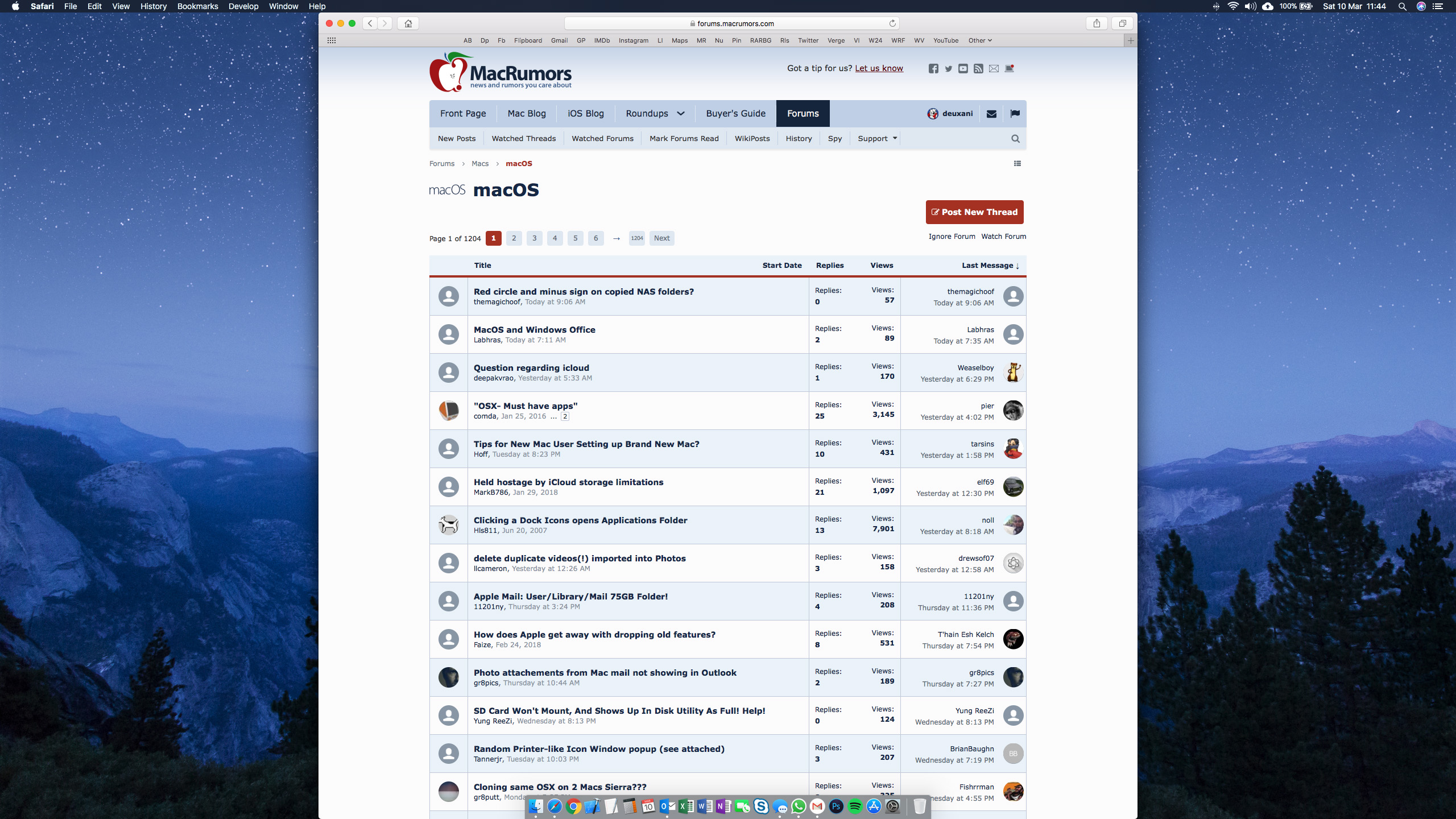Open the Bookmarks menu in menu bar
Viewport: 1456px width, 819px height.
(197, 6)
